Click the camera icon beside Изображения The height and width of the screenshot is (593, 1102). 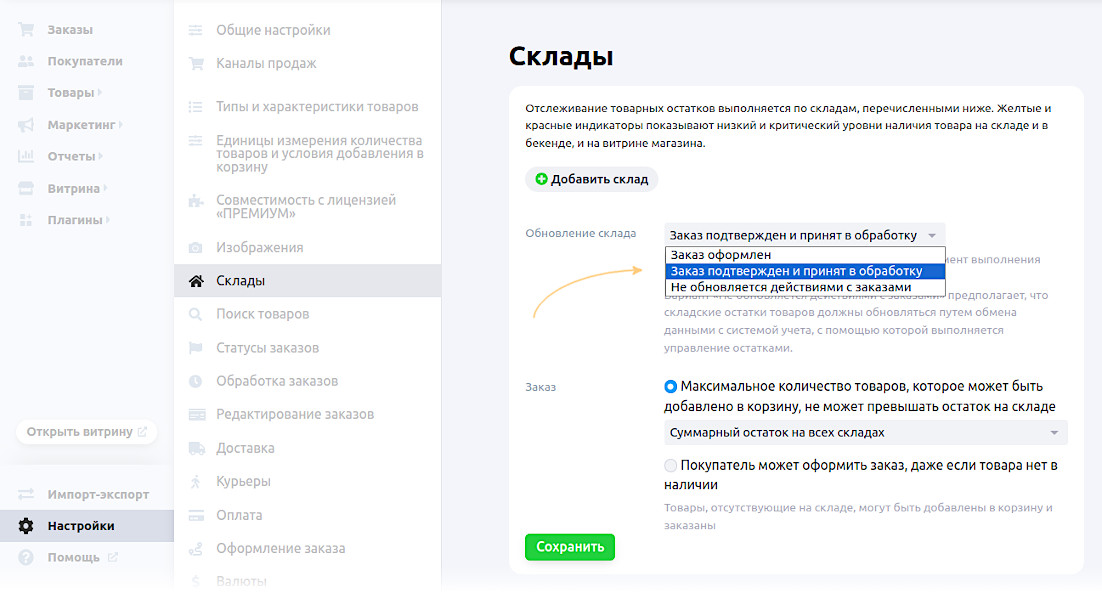click(x=196, y=247)
